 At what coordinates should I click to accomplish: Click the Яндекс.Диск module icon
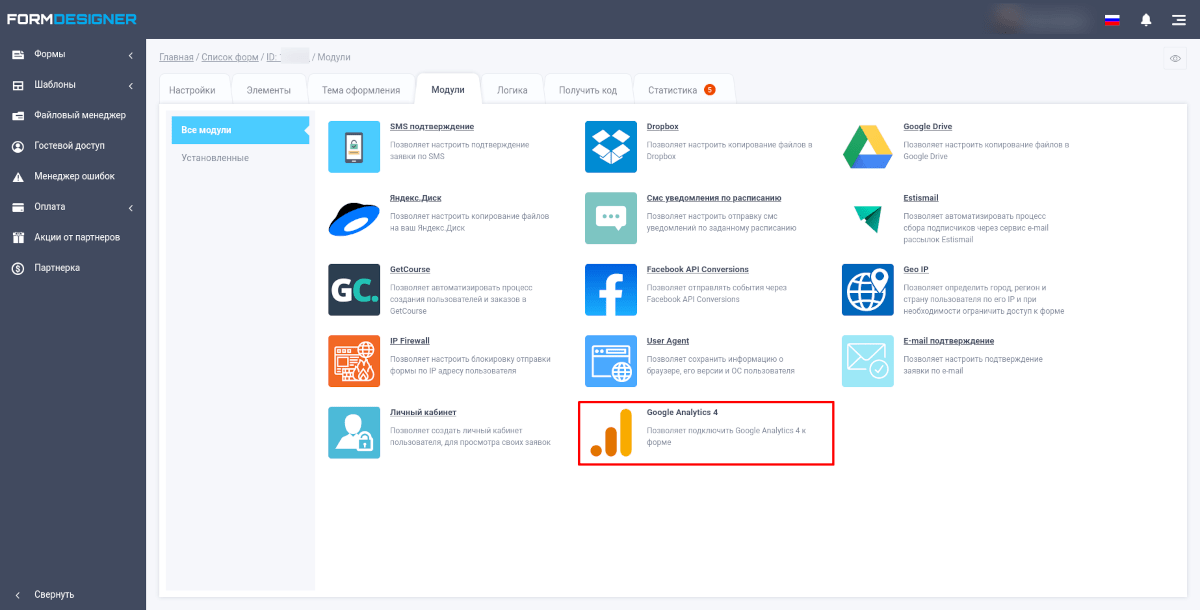[x=354, y=218]
